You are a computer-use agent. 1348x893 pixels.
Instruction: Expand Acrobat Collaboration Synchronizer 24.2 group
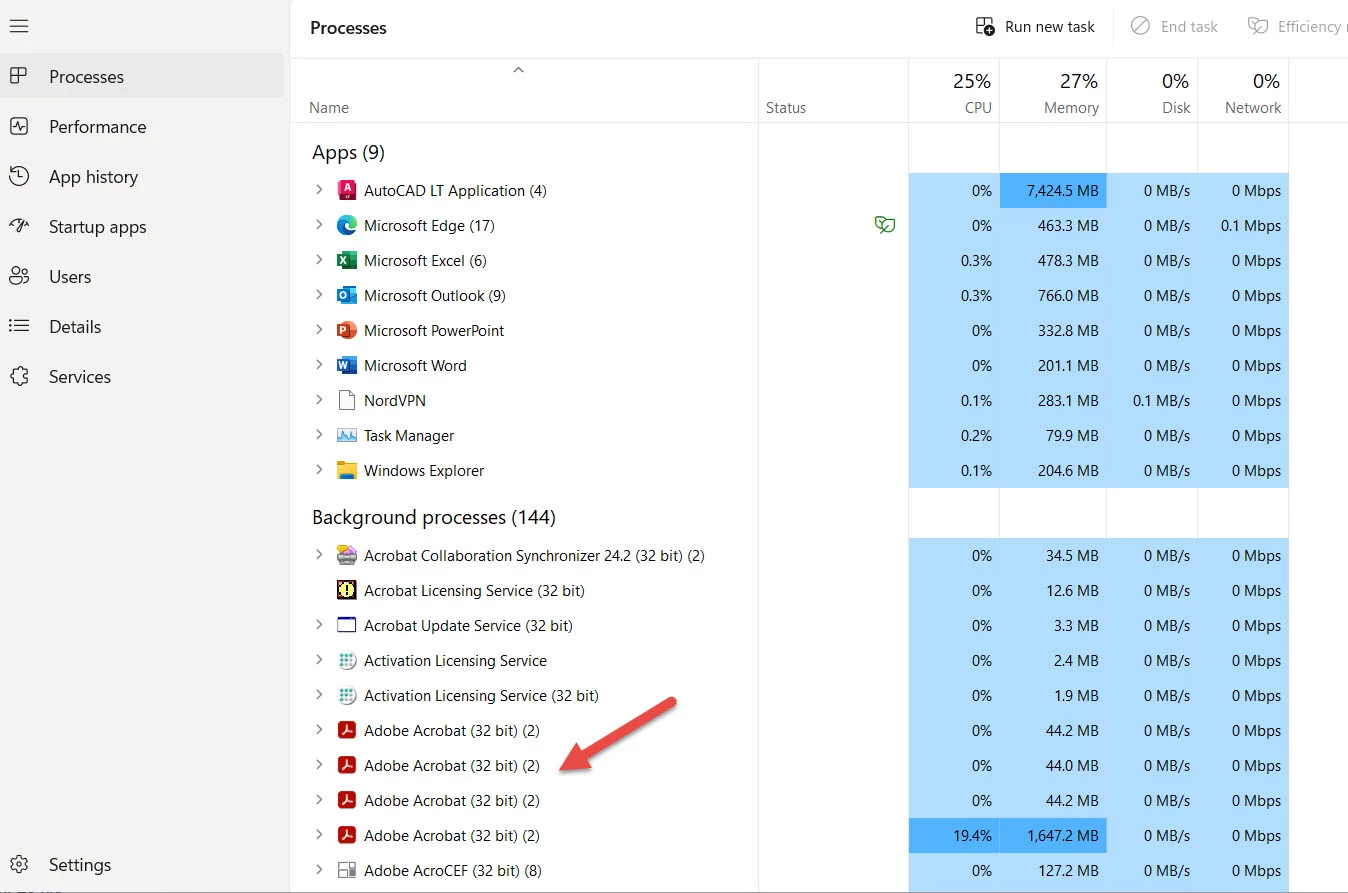click(x=319, y=554)
